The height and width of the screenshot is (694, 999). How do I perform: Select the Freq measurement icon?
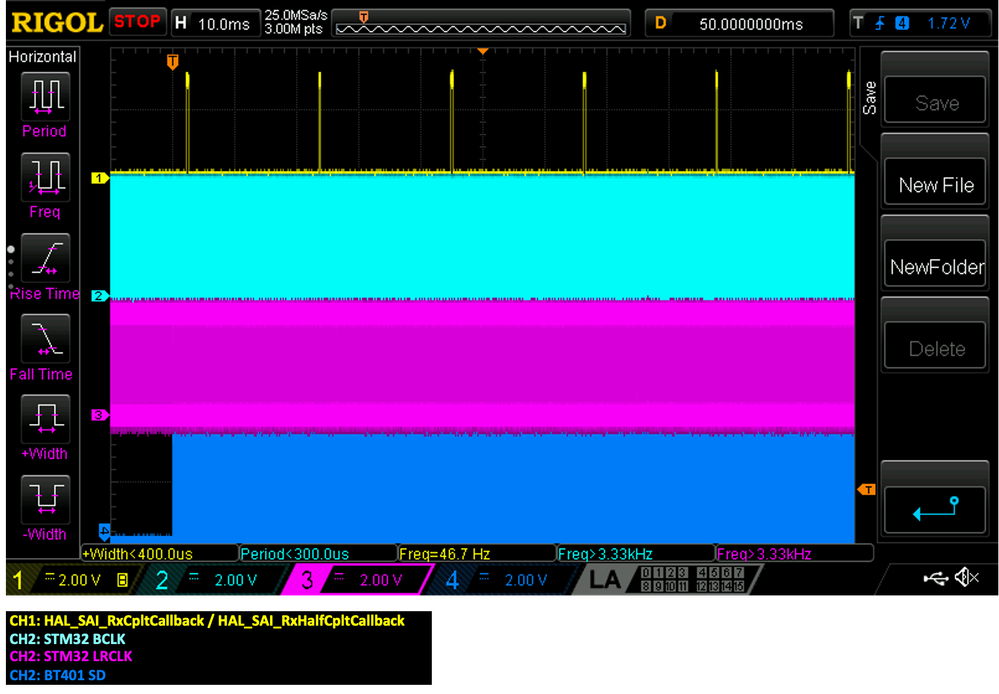[x=45, y=177]
